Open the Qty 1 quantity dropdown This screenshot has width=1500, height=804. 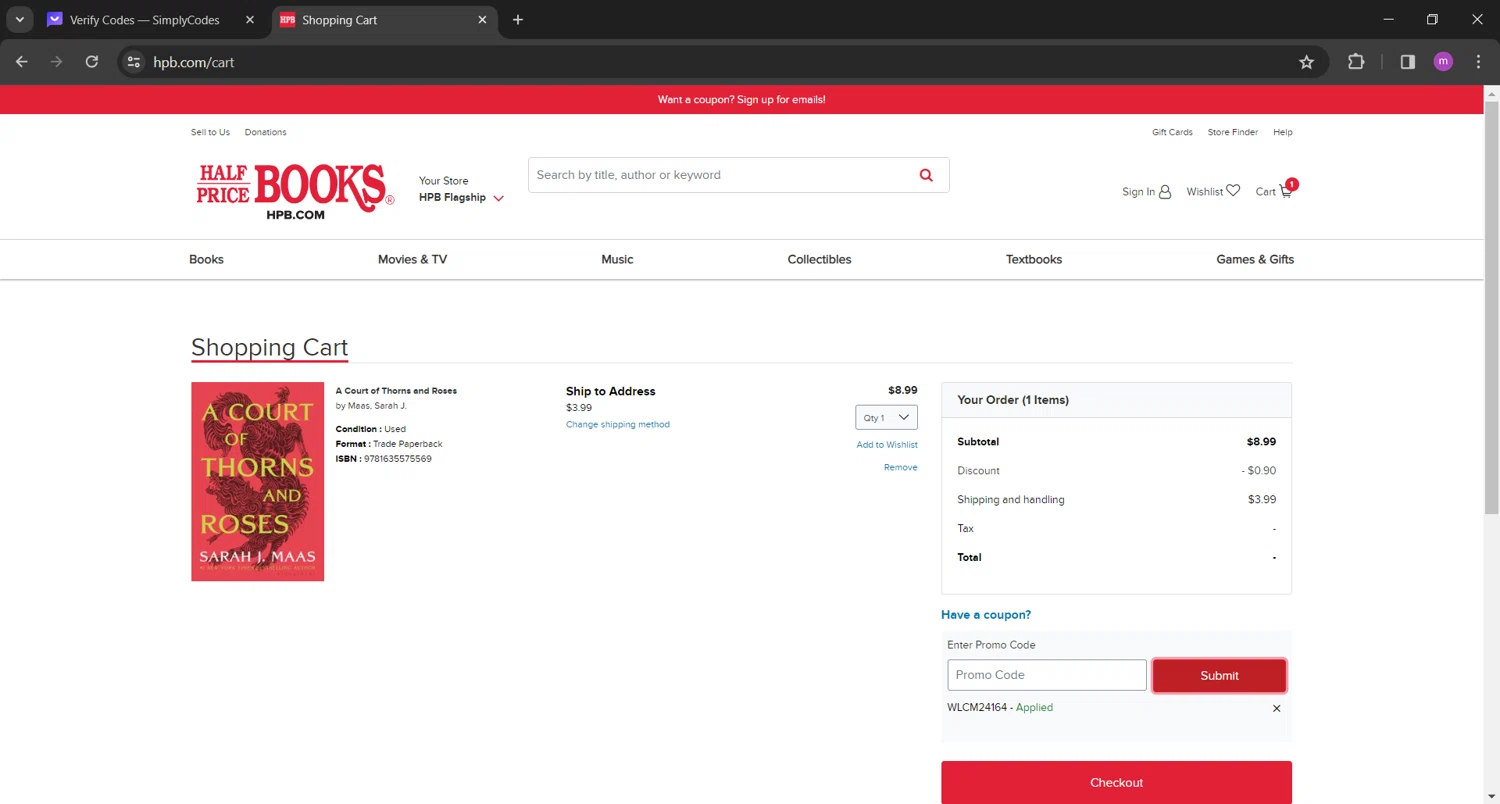[x=886, y=417]
